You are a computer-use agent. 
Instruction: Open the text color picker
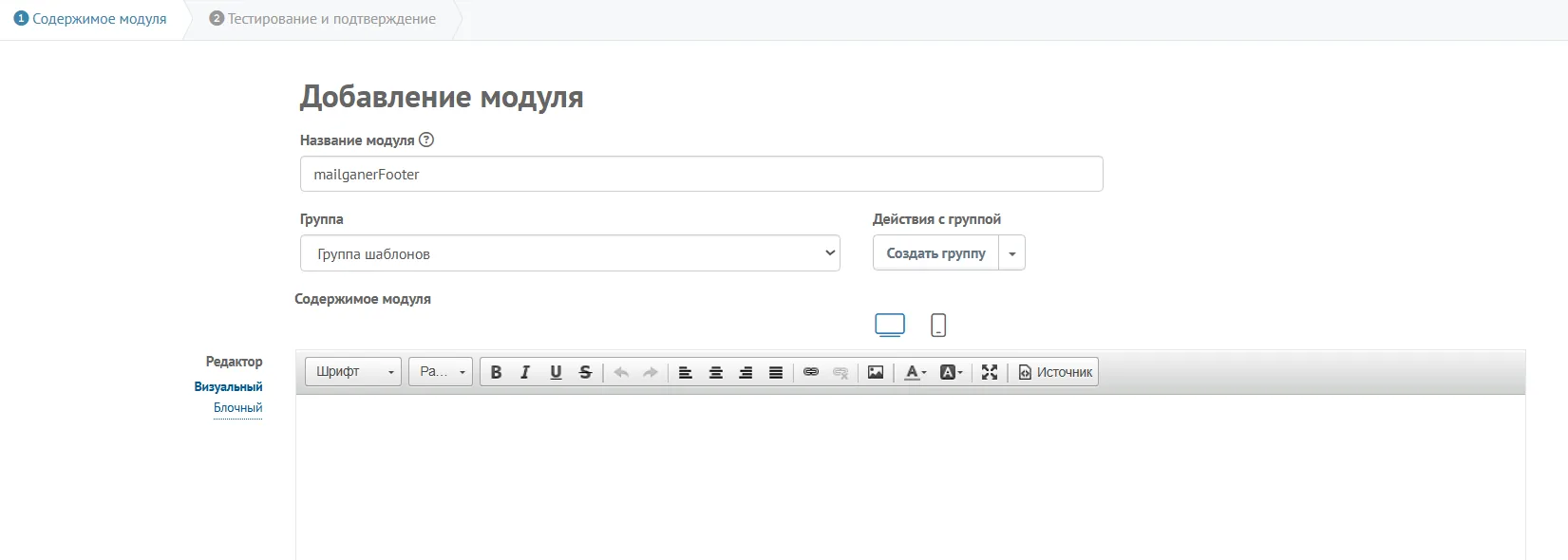click(915, 372)
